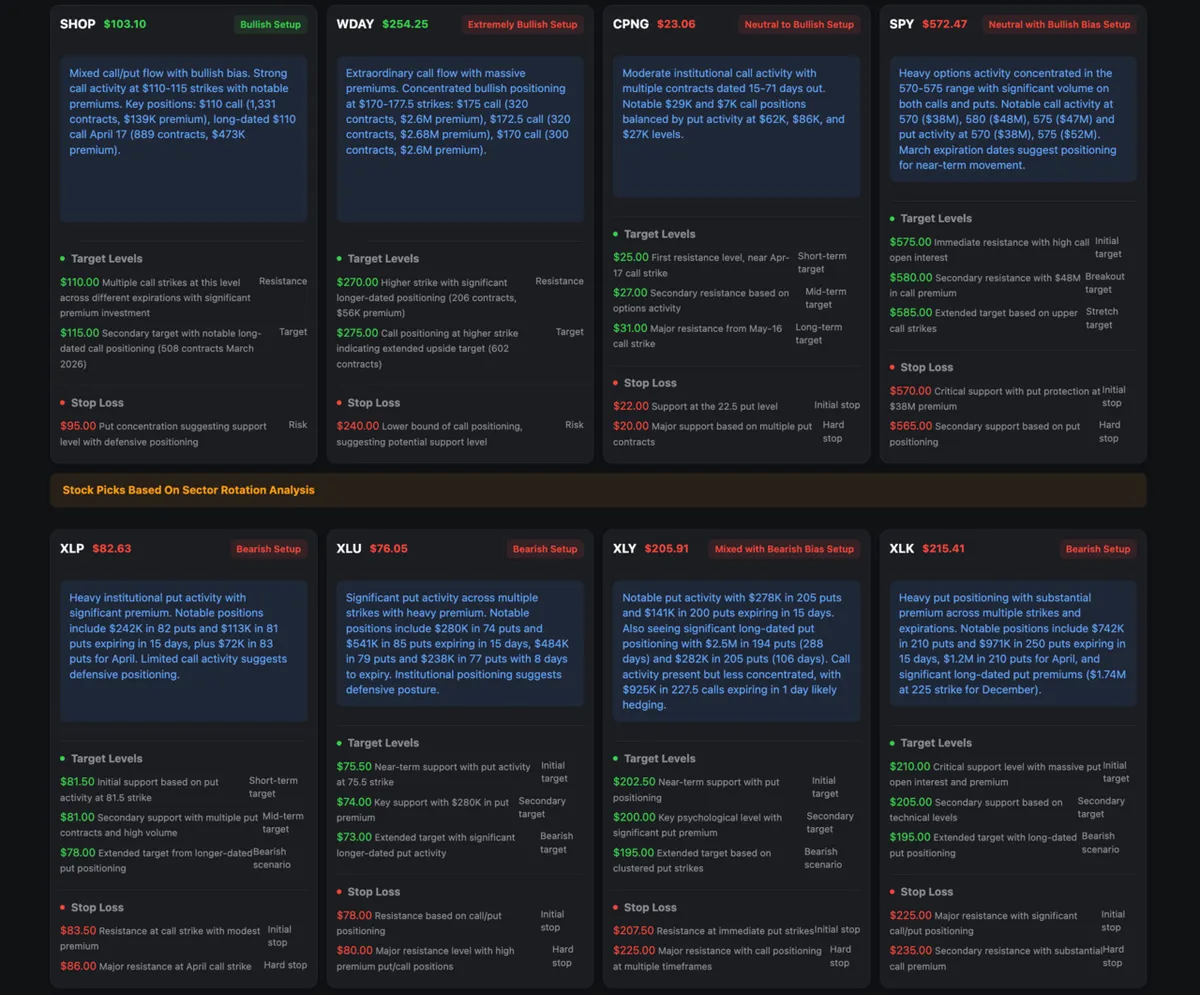Screen dimensions: 1200x995
Task: Open the SHOP ticker symbol
Action: point(78,24)
